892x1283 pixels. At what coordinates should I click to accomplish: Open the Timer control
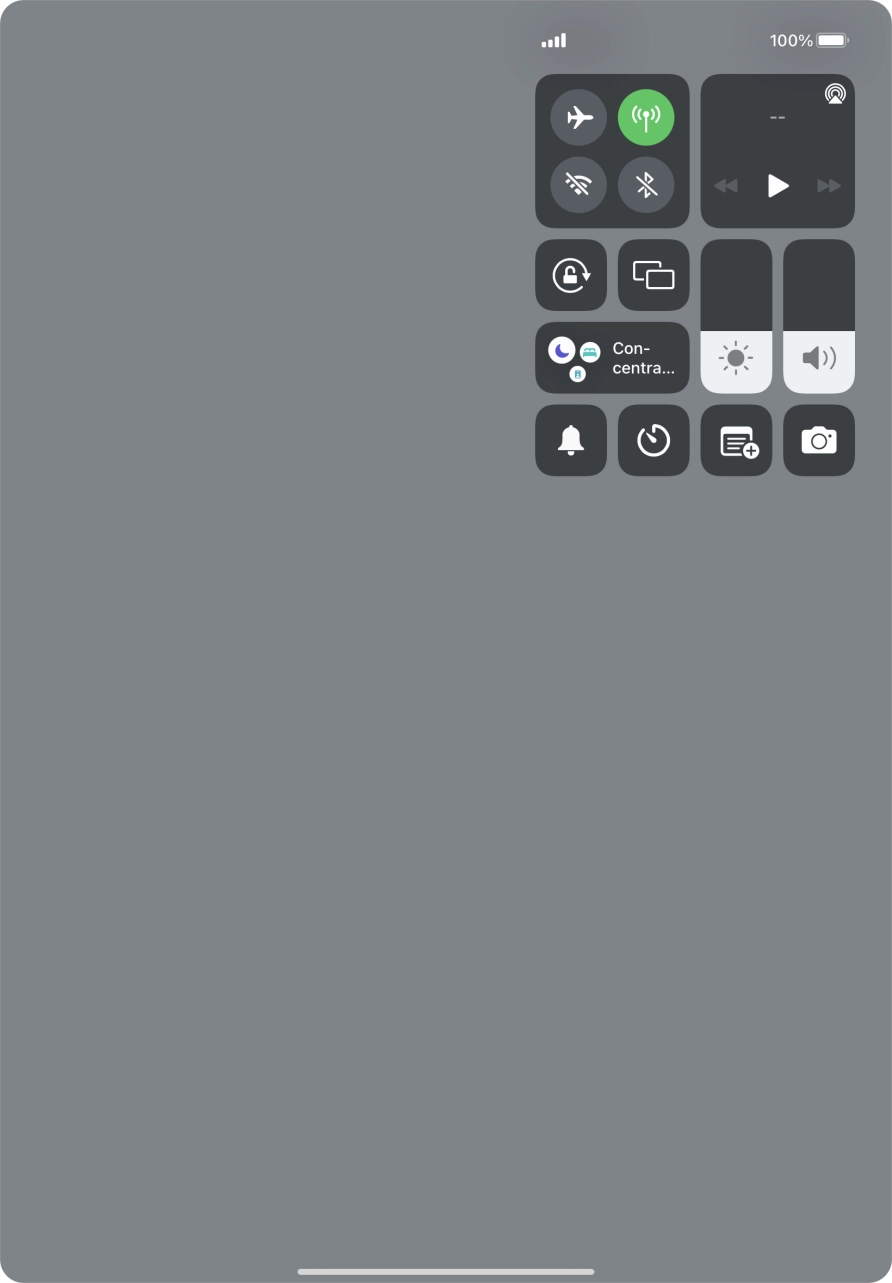pos(654,440)
